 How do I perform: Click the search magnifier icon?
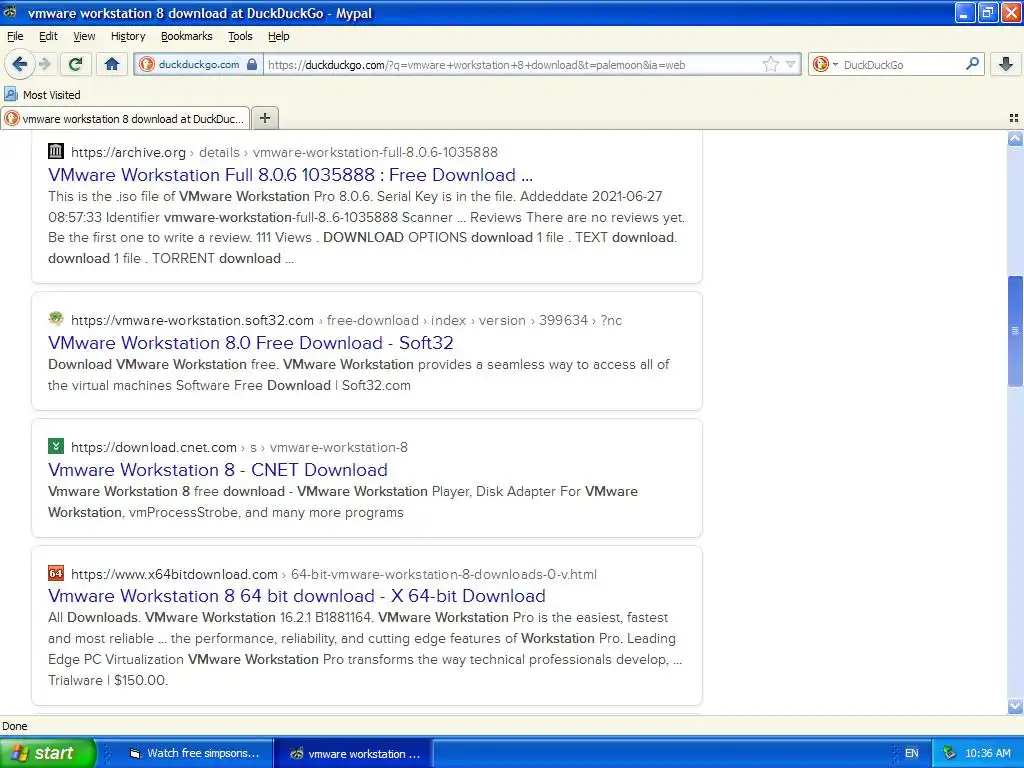point(972,64)
